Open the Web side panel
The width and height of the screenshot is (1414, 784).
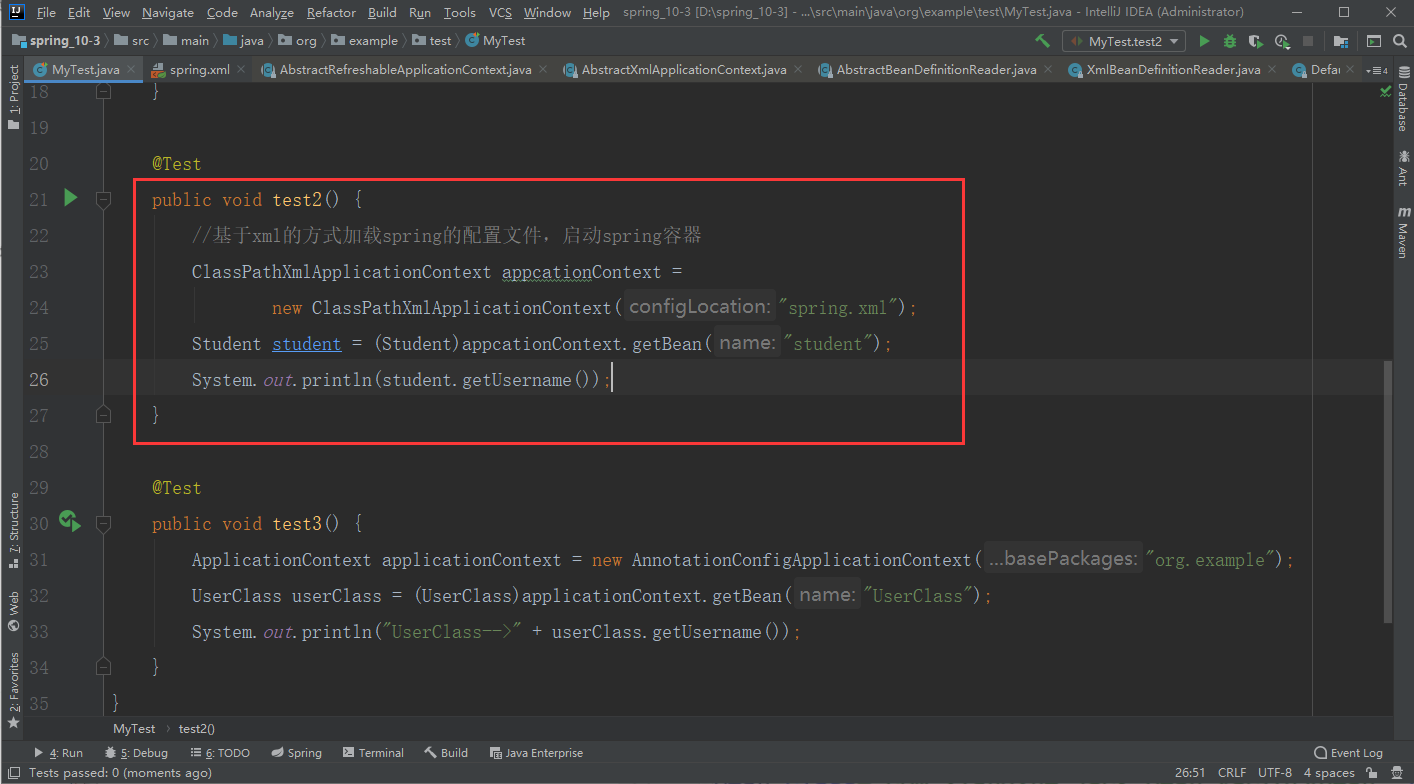point(14,611)
